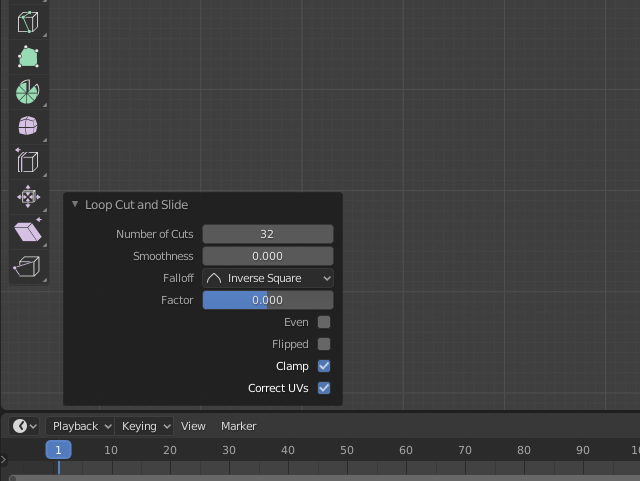Open the View menu in timeline
The image size is (640, 481).
(193, 426)
